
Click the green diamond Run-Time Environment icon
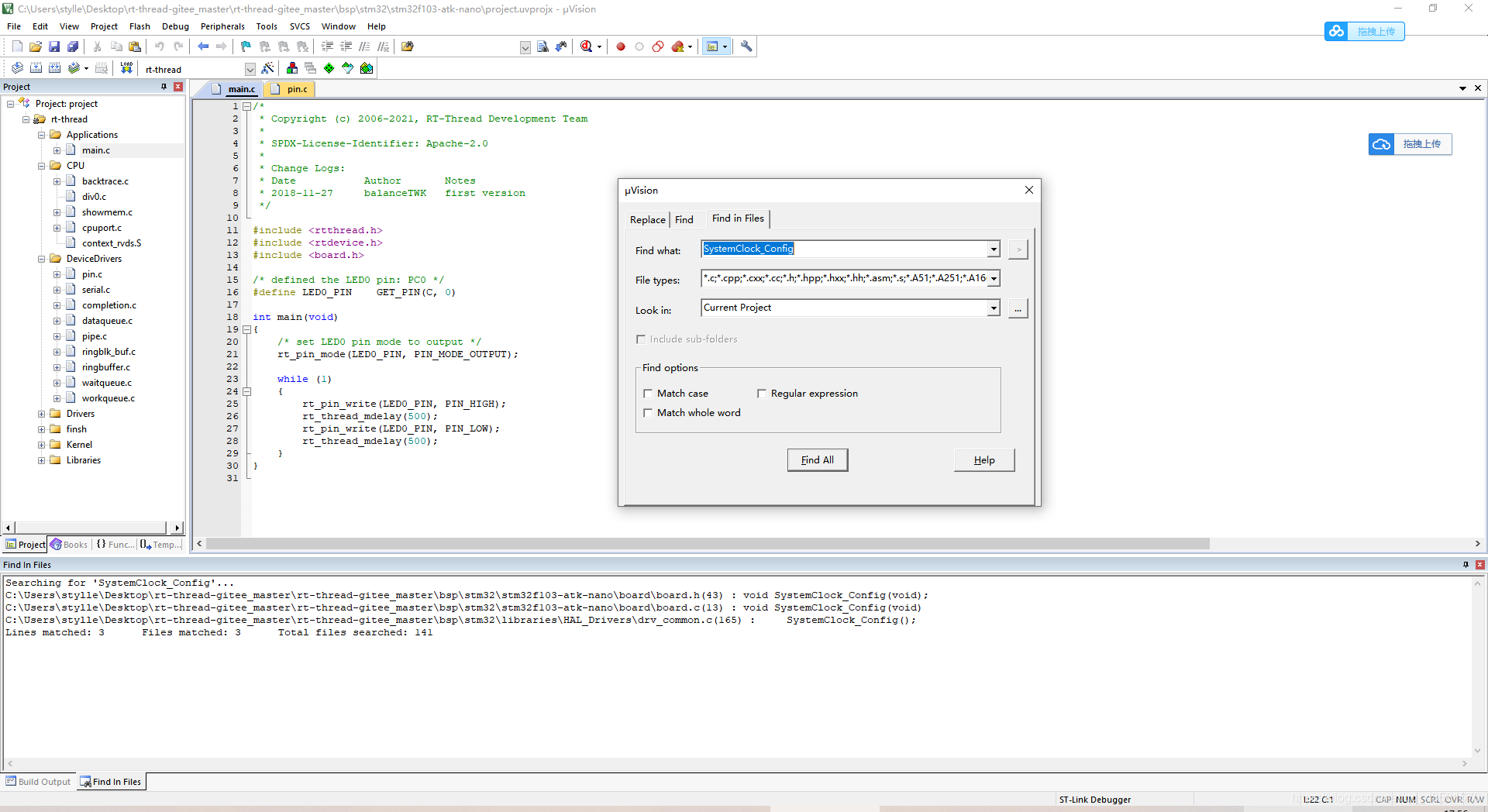tap(329, 68)
